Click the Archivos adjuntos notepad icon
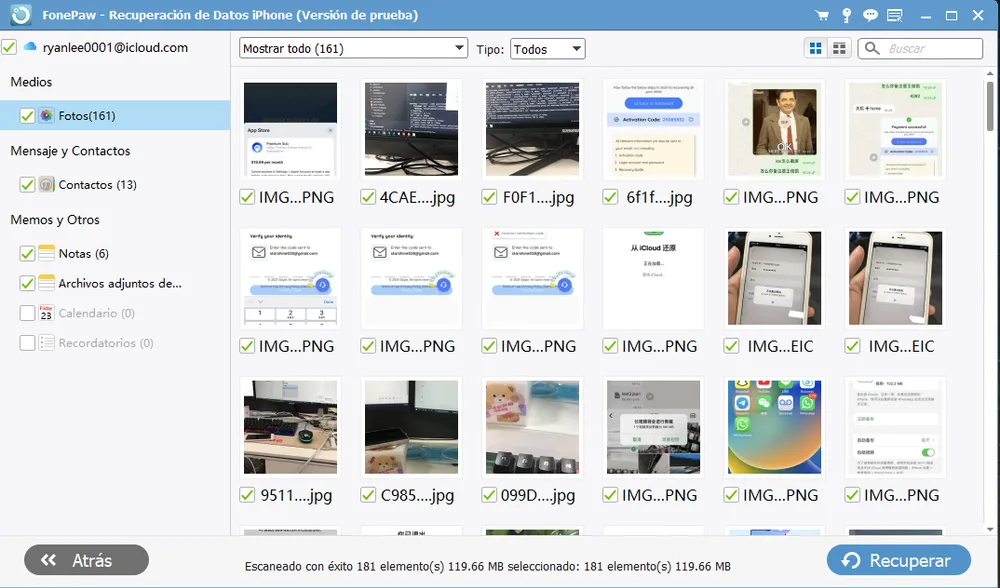 (46, 283)
